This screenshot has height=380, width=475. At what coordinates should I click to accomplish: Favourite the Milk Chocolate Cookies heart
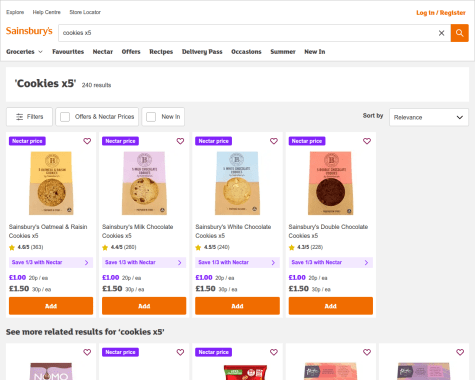click(180, 141)
